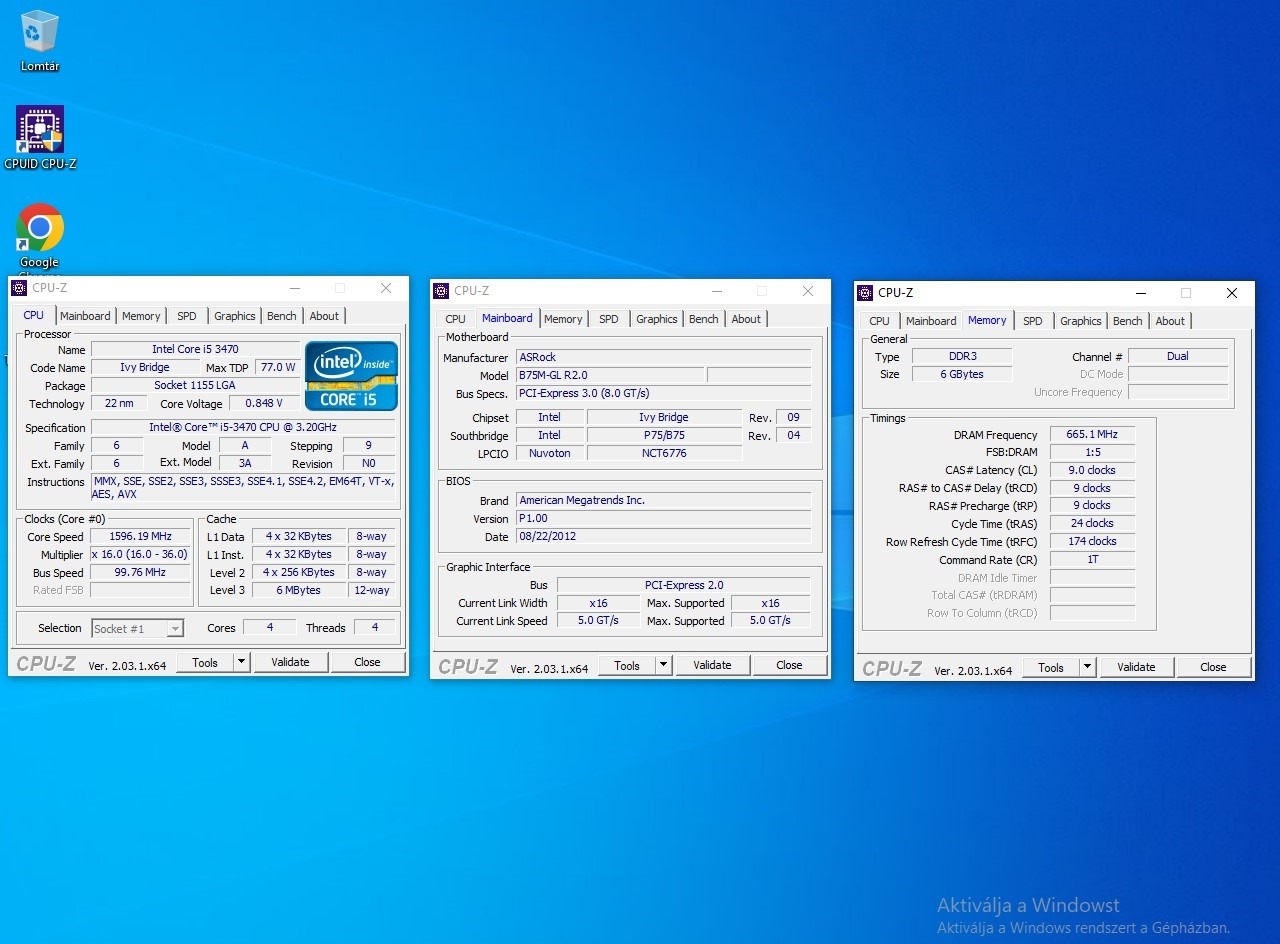Click the Memory Type field showing DDR3
This screenshot has width=1280, height=944.
[962, 356]
